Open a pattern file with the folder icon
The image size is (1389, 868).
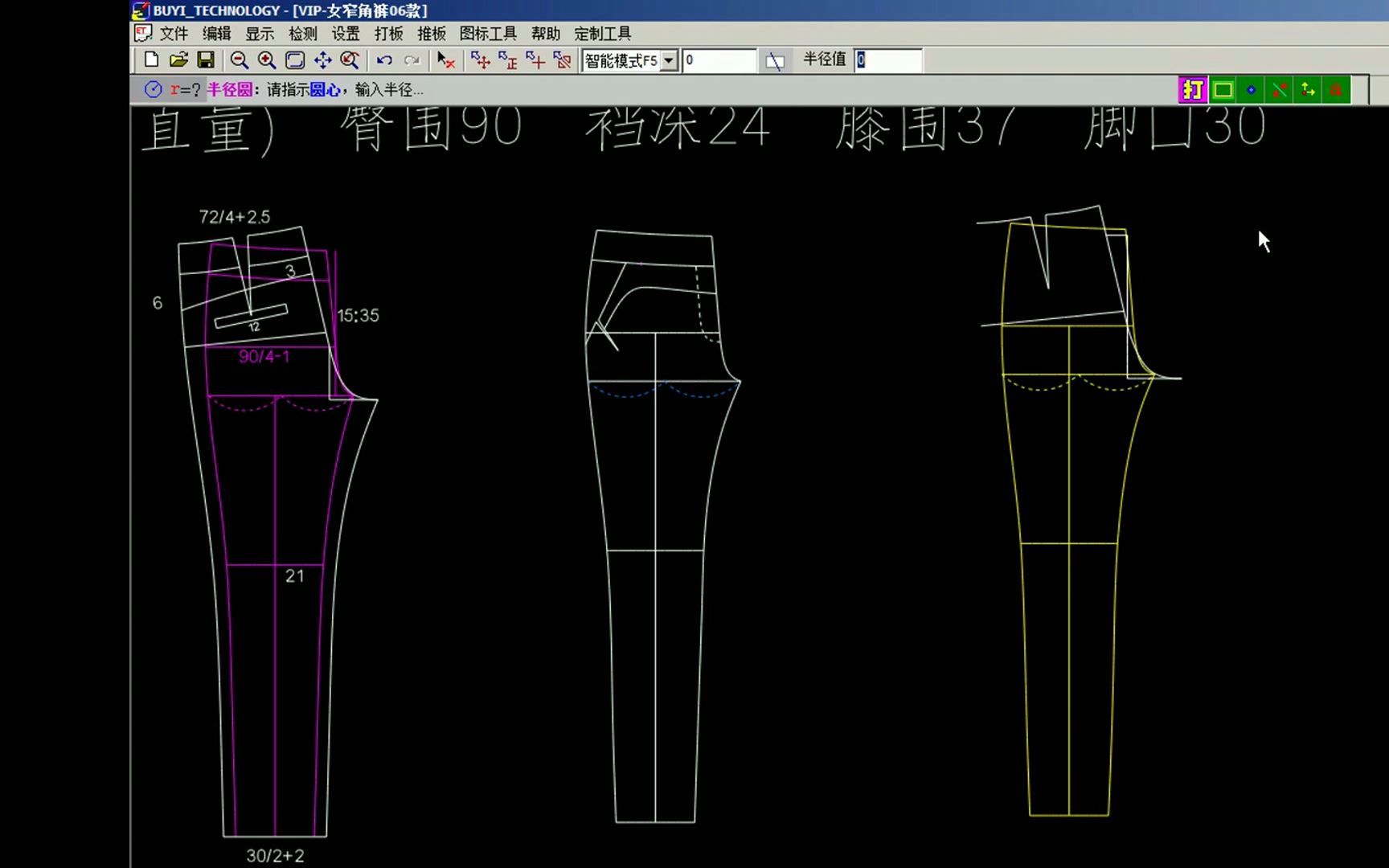[x=178, y=60]
